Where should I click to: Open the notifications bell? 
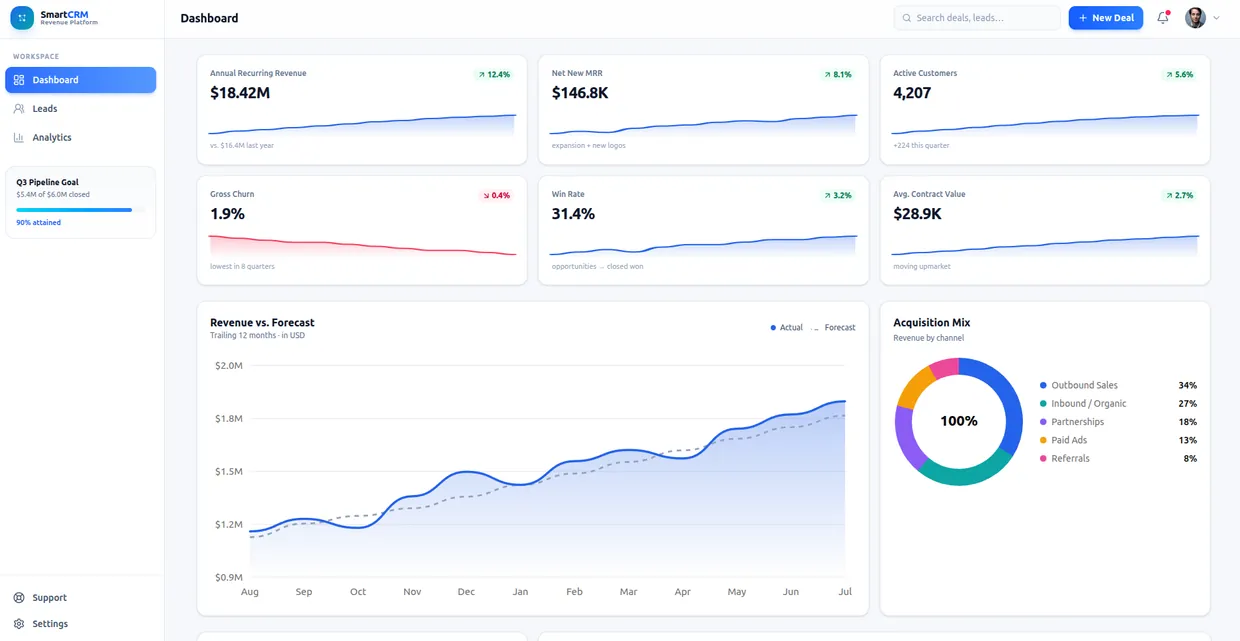click(1163, 18)
